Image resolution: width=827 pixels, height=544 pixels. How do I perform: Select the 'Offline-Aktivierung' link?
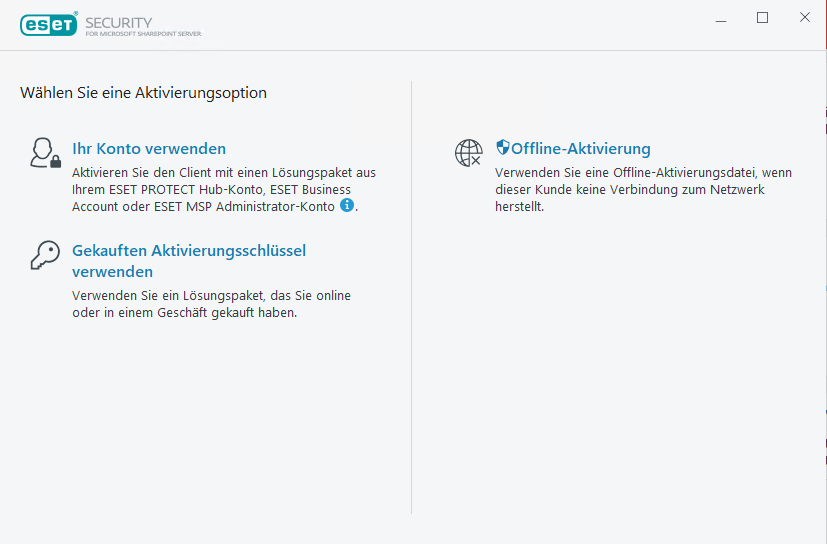pyautogui.click(x=581, y=149)
